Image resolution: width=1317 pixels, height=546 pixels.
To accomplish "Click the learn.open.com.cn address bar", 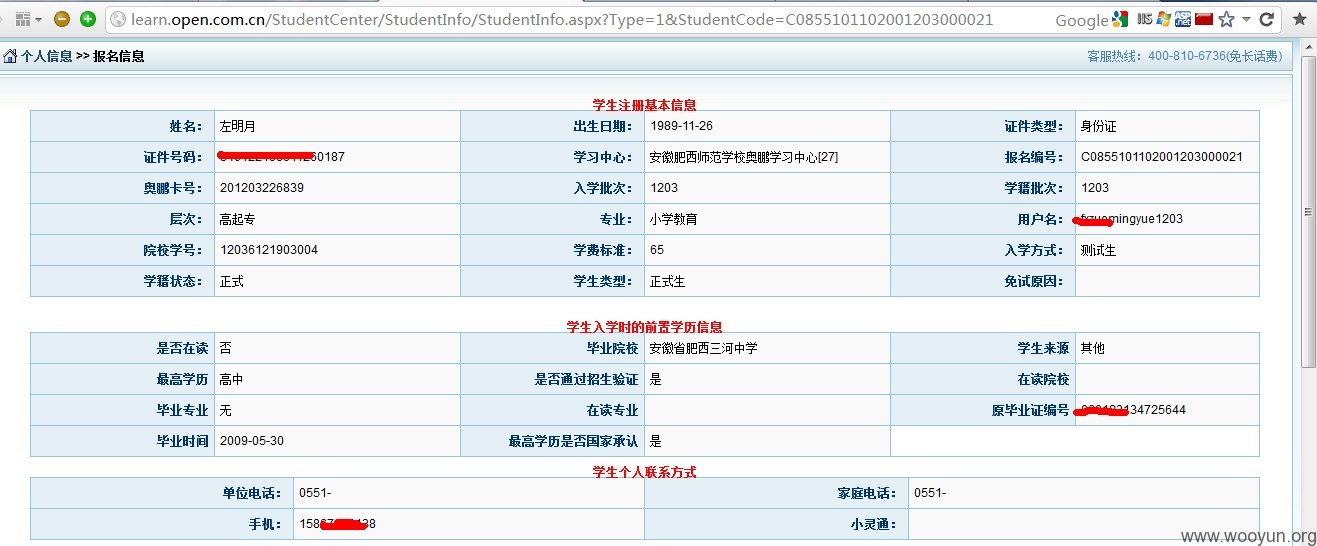I will [x=561, y=19].
